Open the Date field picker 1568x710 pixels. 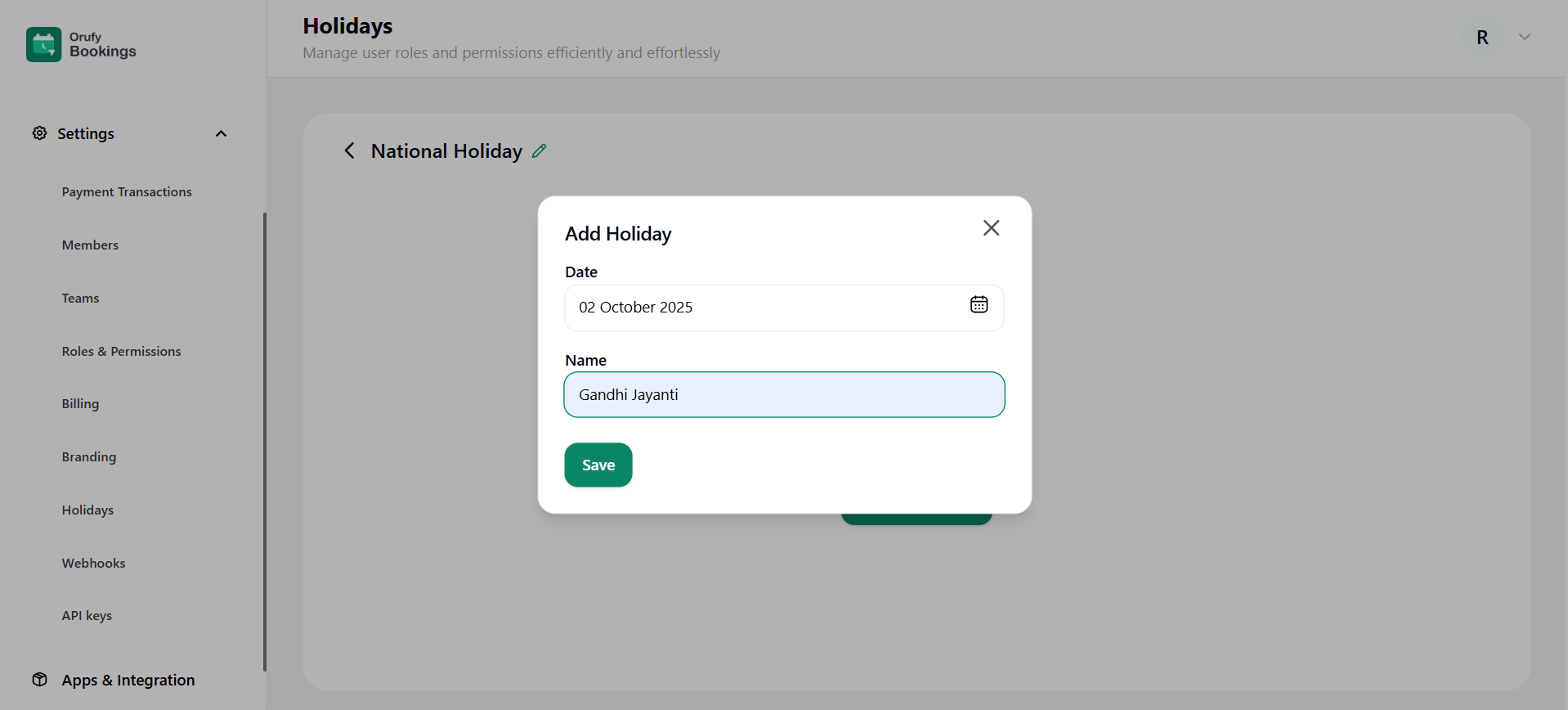tap(768, 308)
